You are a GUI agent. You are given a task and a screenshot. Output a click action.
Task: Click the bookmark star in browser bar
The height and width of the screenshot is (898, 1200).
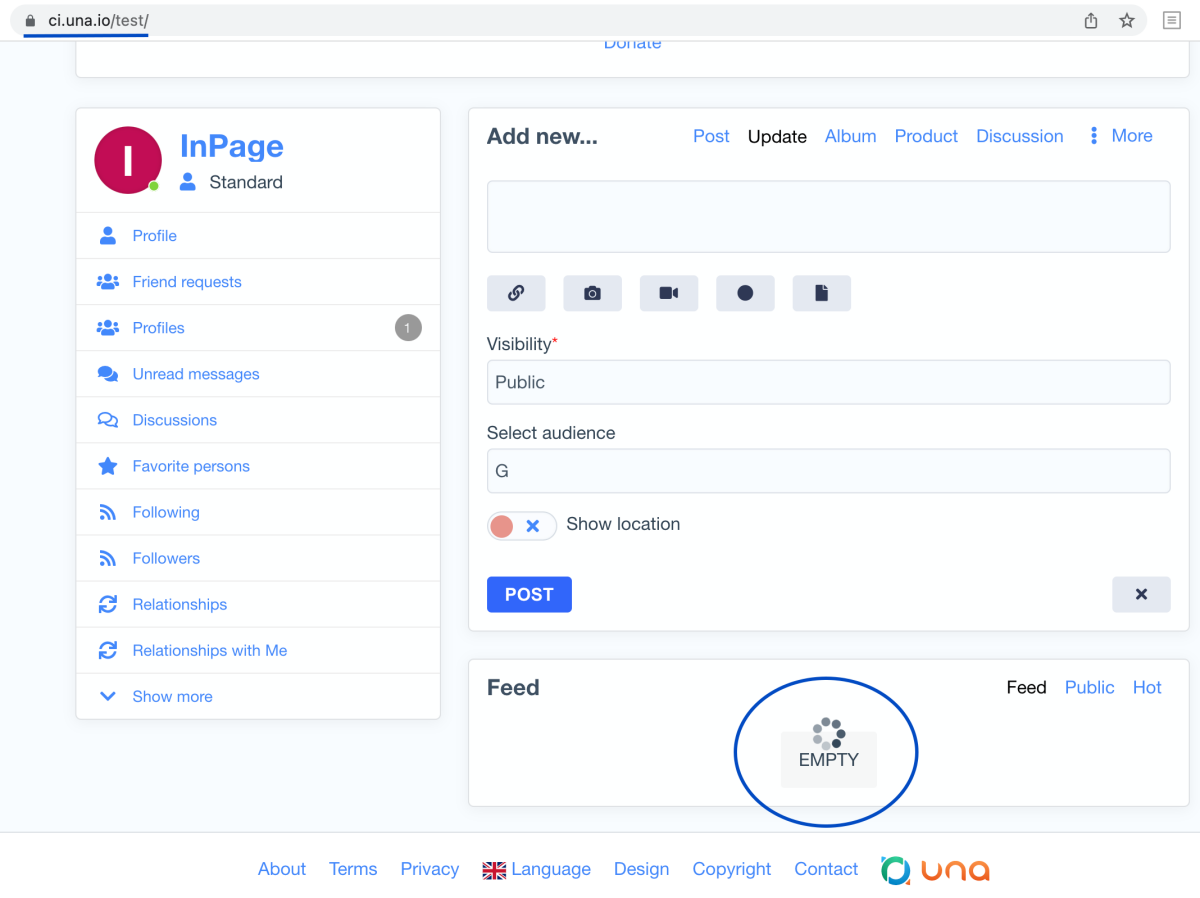click(1127, 20)
